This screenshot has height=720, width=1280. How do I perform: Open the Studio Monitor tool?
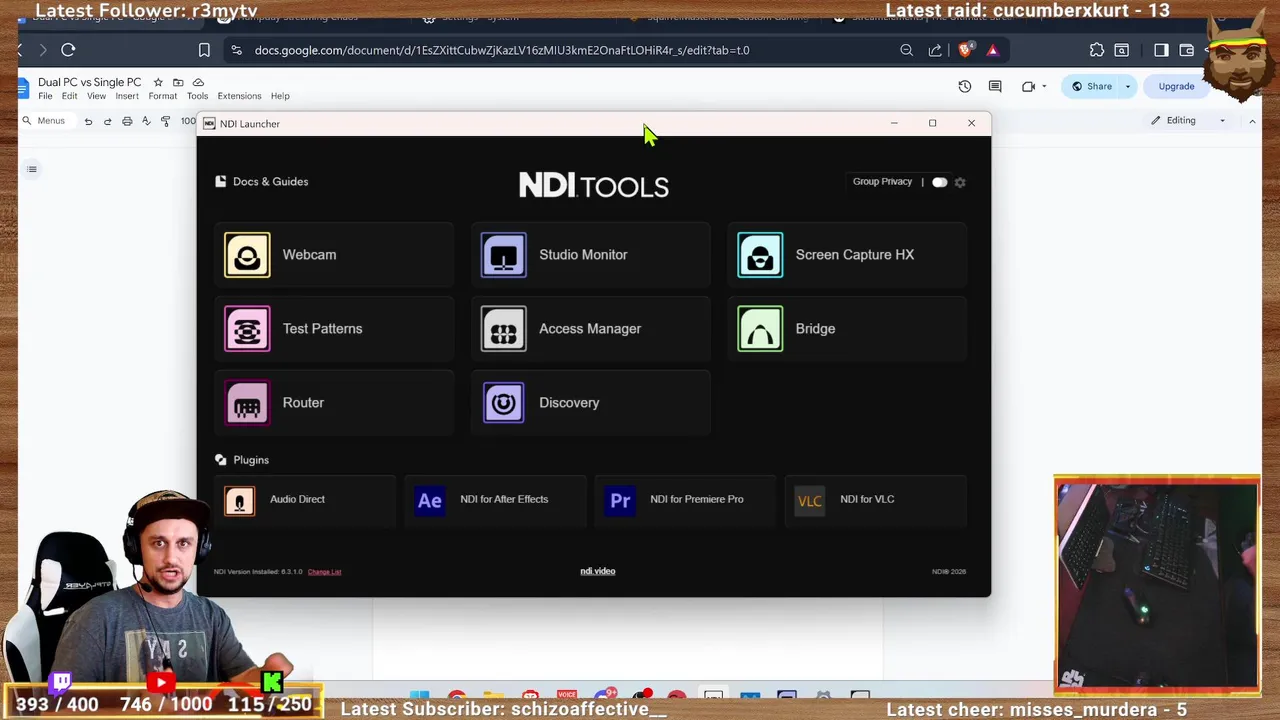pos(590,255)
